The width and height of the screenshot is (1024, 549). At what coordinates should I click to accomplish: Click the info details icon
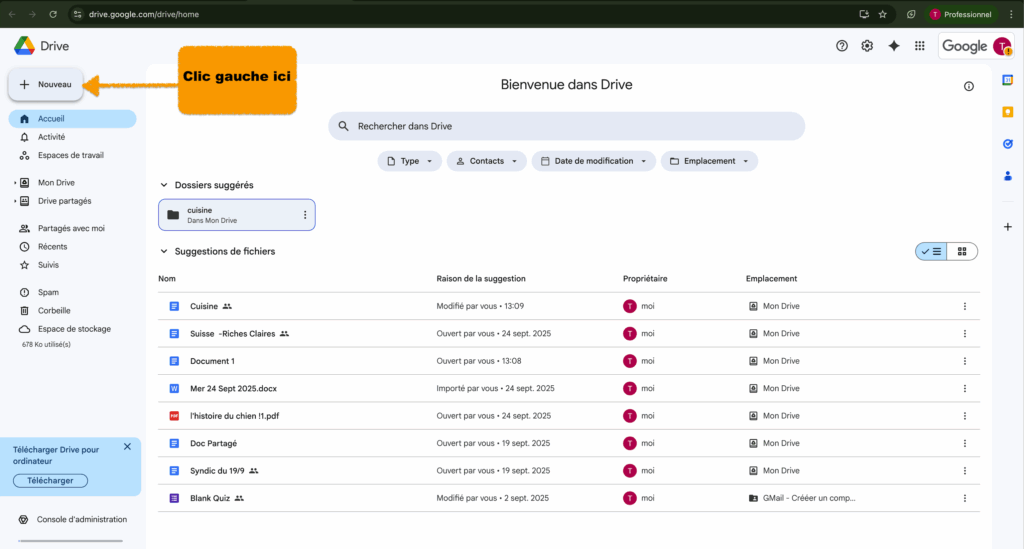tap(968, 86)
